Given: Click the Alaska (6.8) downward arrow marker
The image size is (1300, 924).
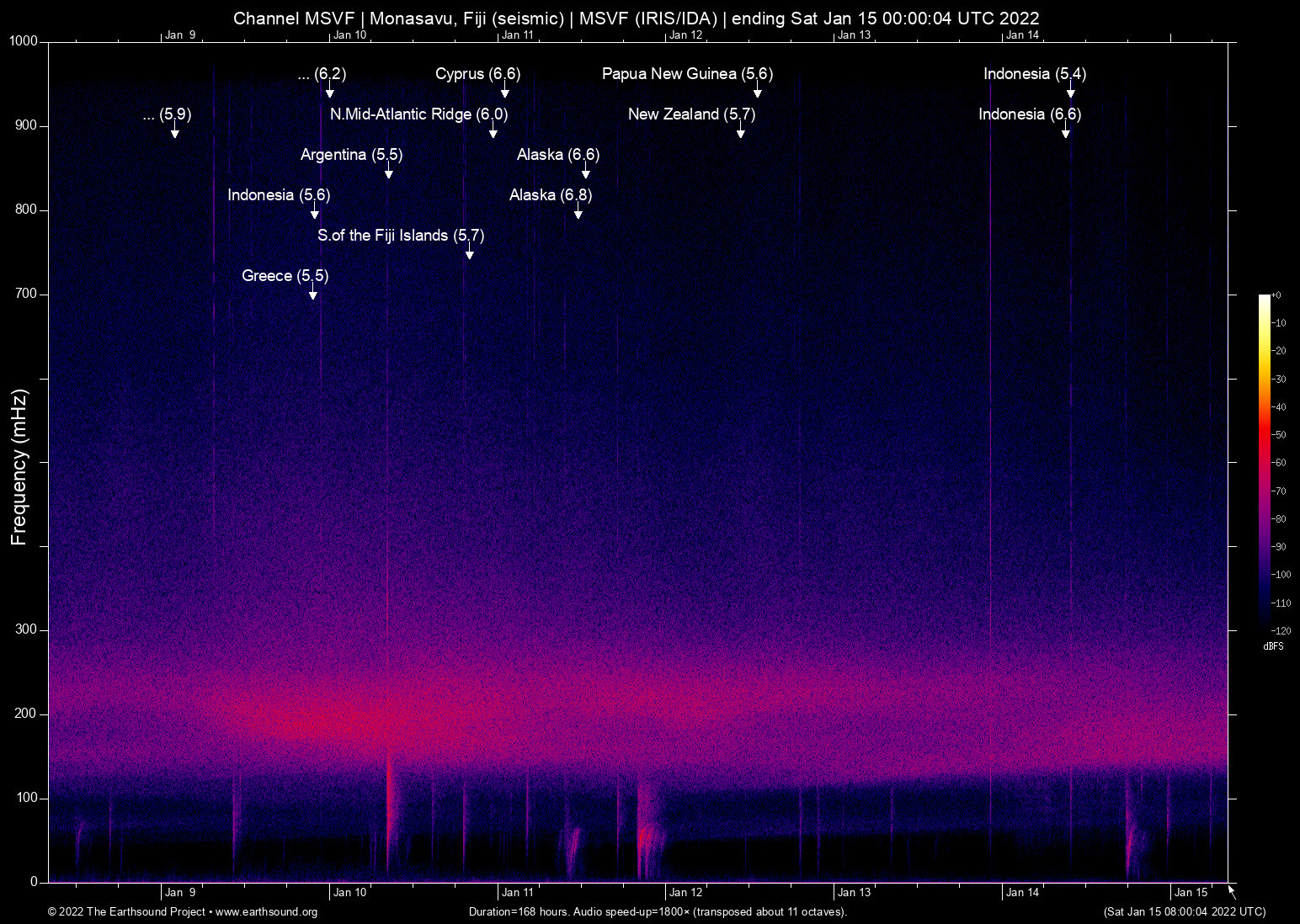Looking at the screenshot, I should coord(578,210).
